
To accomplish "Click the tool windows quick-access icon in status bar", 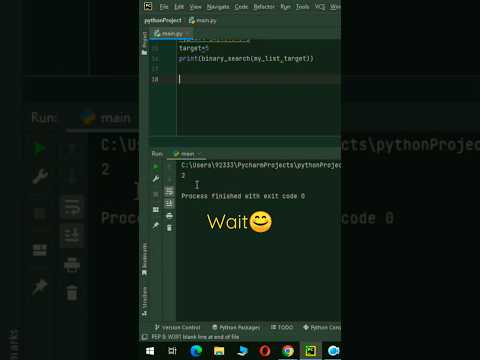I will point(145,337).
